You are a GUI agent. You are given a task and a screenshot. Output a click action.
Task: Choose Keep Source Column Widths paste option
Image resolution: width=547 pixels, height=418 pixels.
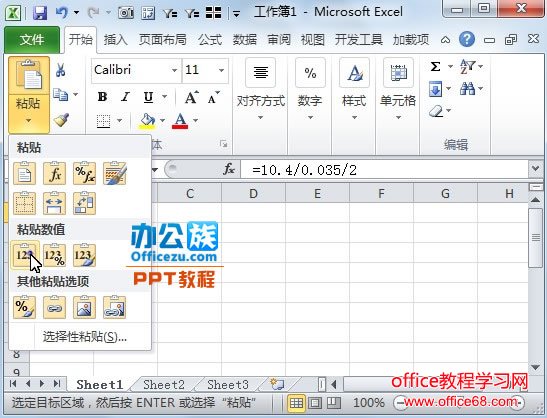coord(54,203)
